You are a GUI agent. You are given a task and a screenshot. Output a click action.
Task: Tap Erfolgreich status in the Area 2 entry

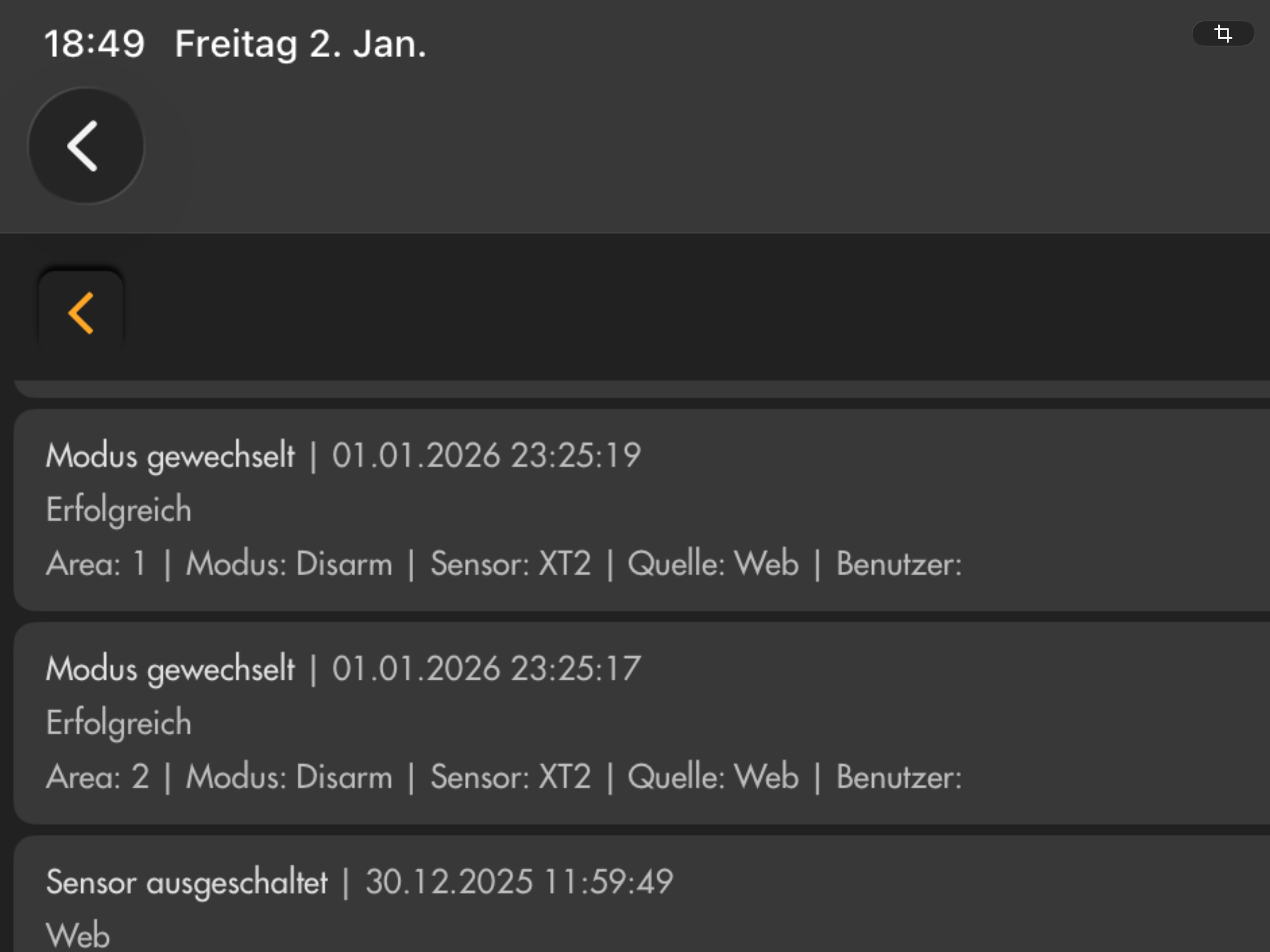118,723
